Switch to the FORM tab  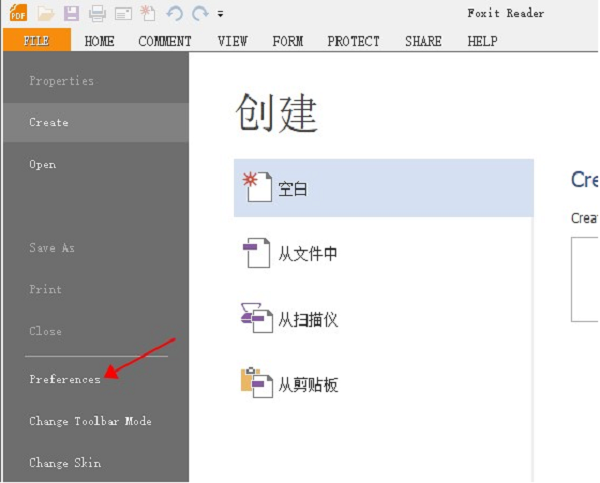(x=287, y=41)
